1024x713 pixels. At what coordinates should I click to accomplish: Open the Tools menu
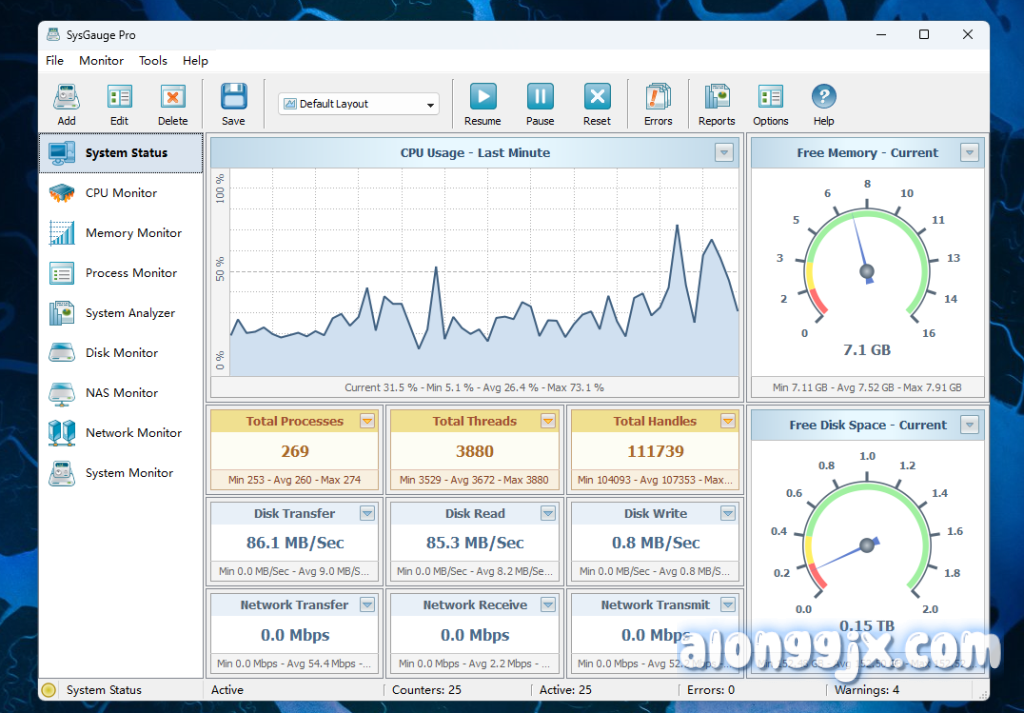click(153, 61)
